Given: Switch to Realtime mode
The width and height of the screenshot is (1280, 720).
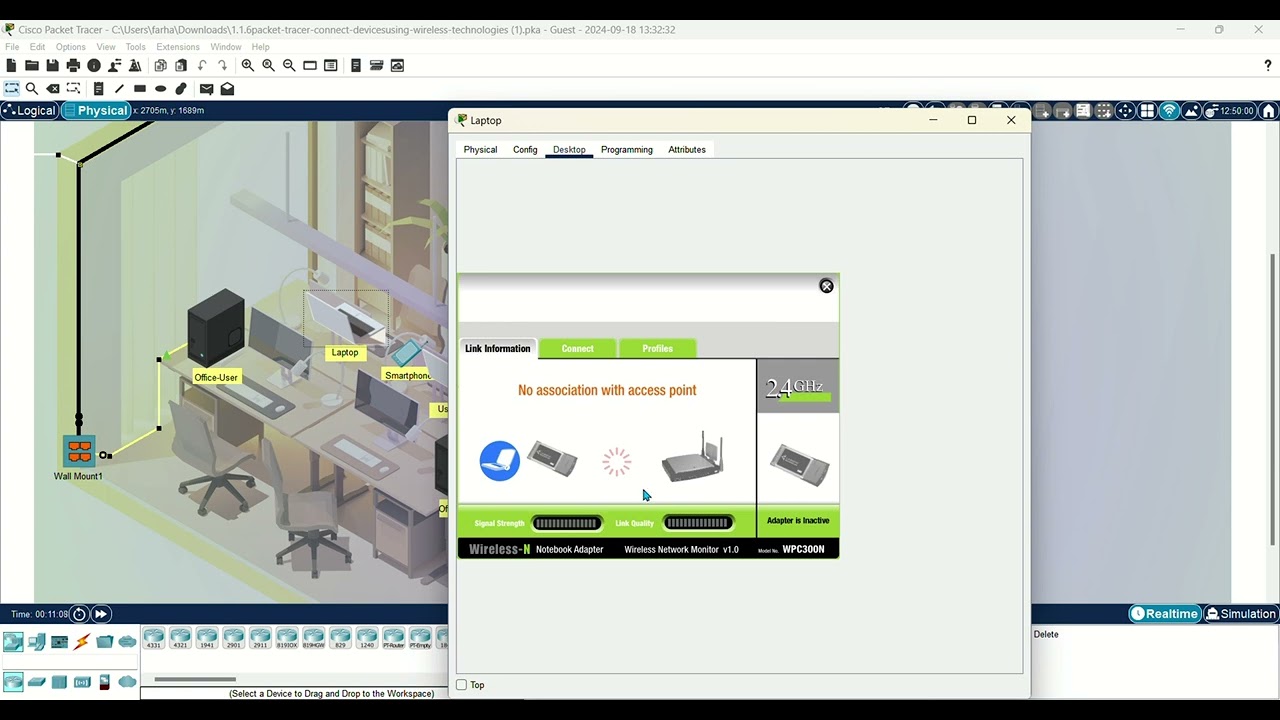Looking at the screenshot, I should [1164, 614].
